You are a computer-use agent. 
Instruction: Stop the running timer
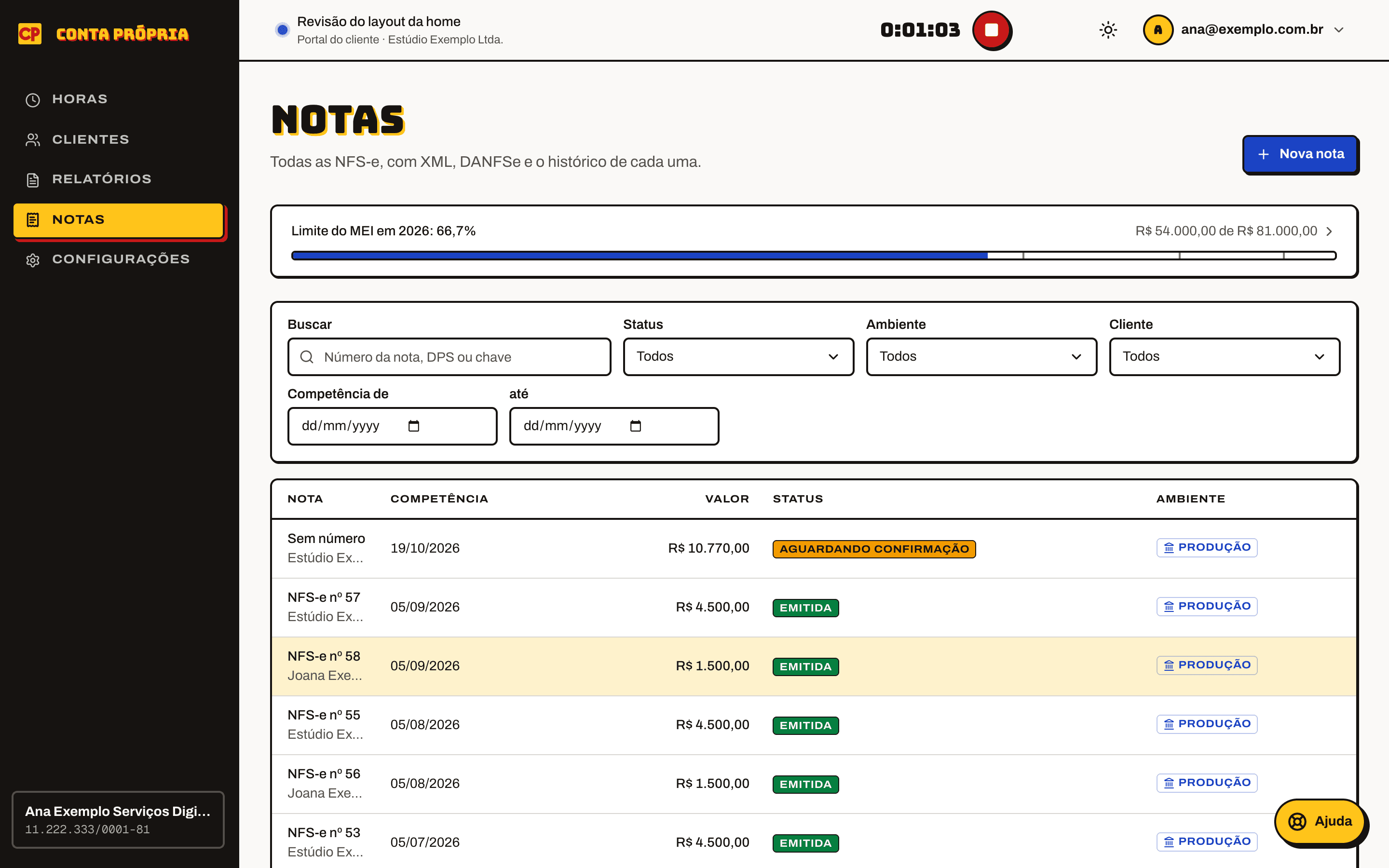[x=991, y=30]
